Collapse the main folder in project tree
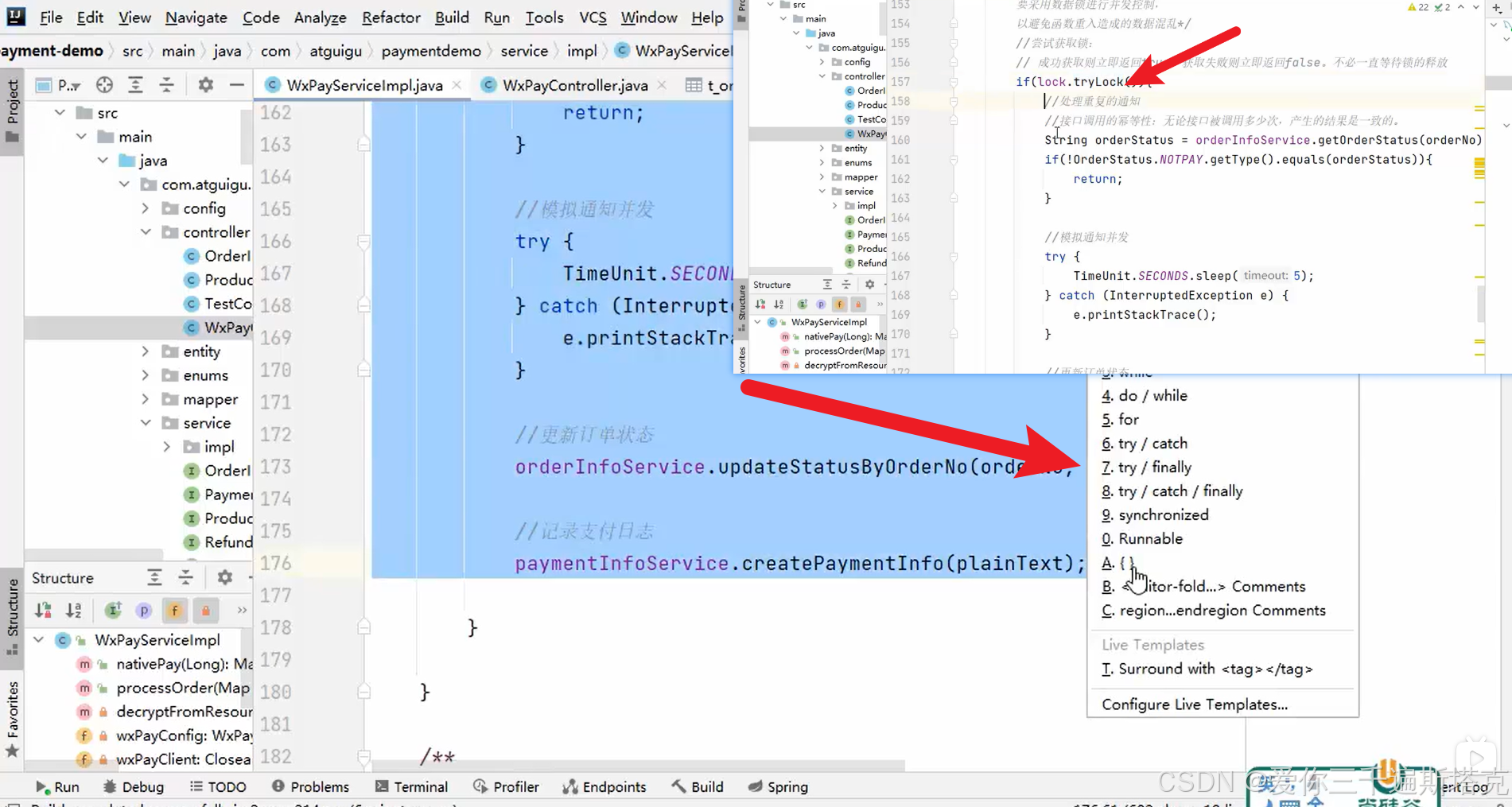 click(82, 137)
